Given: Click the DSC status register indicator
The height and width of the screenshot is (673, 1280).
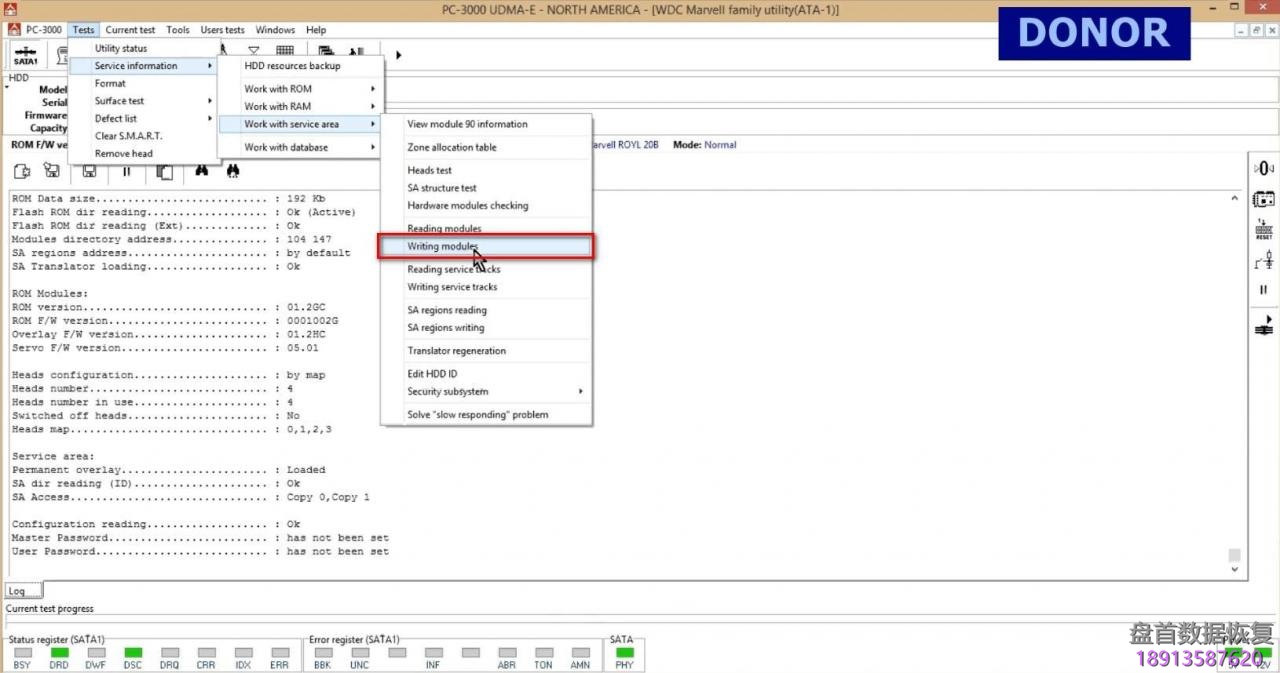Looking at the screenshot, I should click(132, 653).
